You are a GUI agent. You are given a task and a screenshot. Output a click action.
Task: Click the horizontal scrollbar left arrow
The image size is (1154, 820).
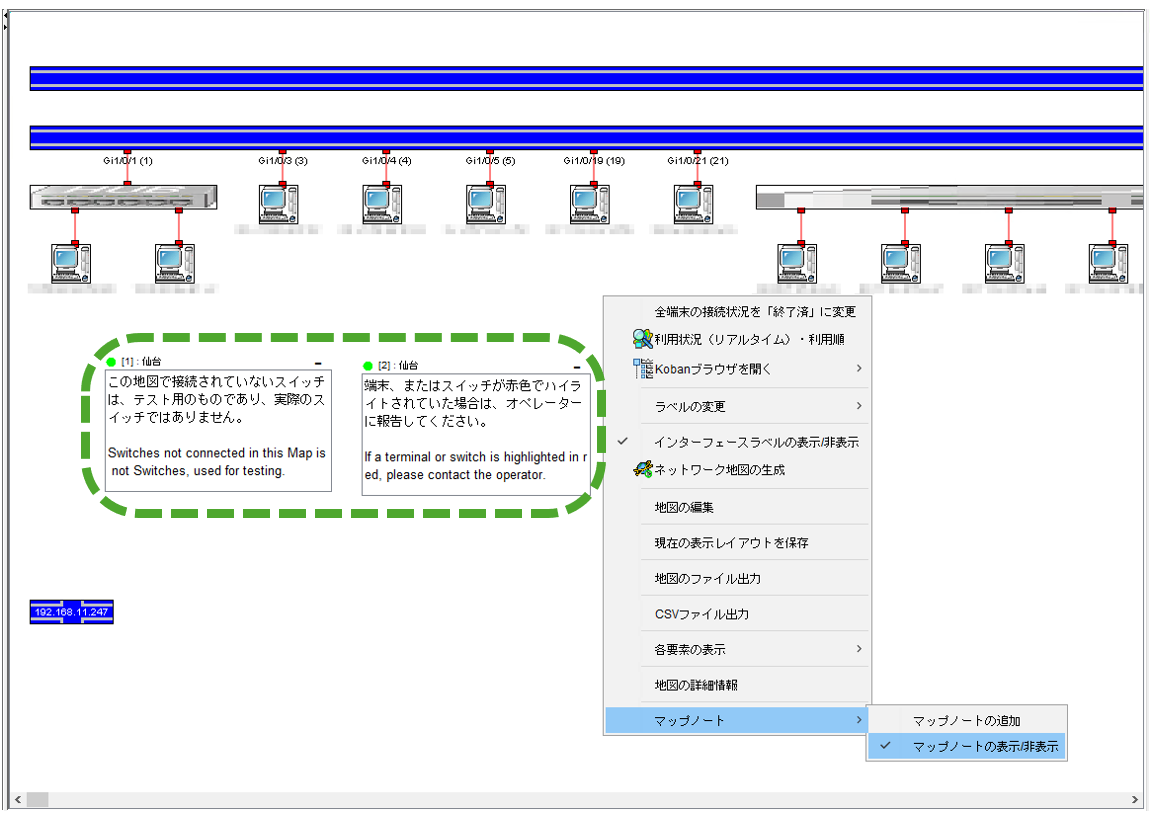18,799
